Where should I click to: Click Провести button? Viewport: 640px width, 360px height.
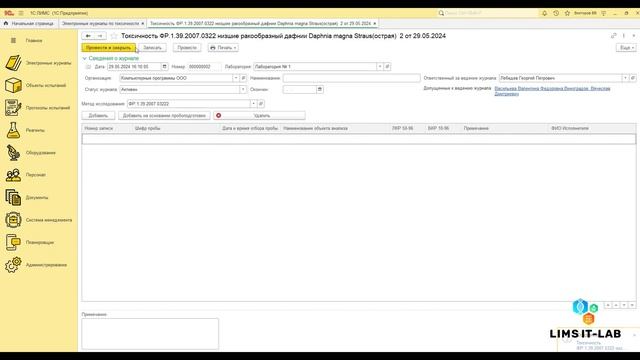[x=187, y=48]
